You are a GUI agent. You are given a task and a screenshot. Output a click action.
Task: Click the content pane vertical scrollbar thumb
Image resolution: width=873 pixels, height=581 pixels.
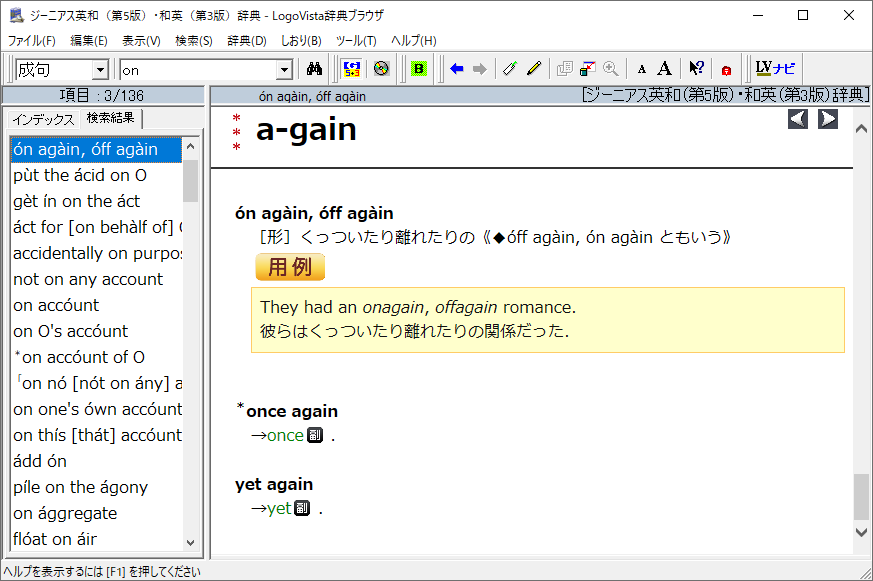pos(861,497)
